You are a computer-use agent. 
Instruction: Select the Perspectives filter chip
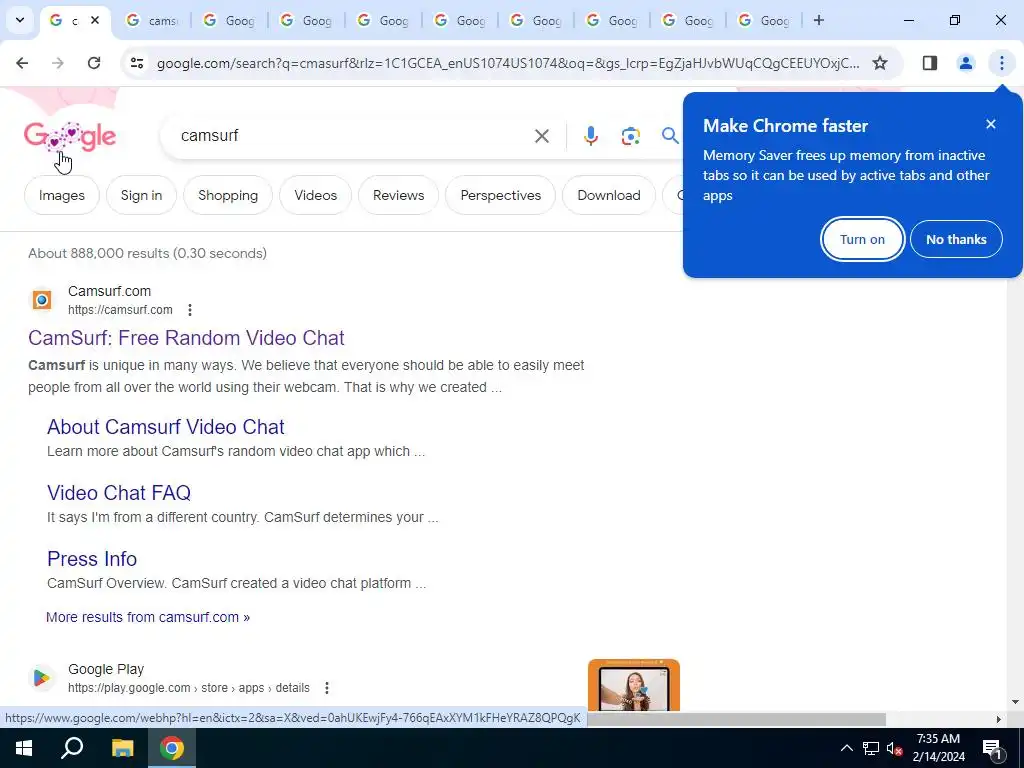pyautogui.click(x=500, y=195)
